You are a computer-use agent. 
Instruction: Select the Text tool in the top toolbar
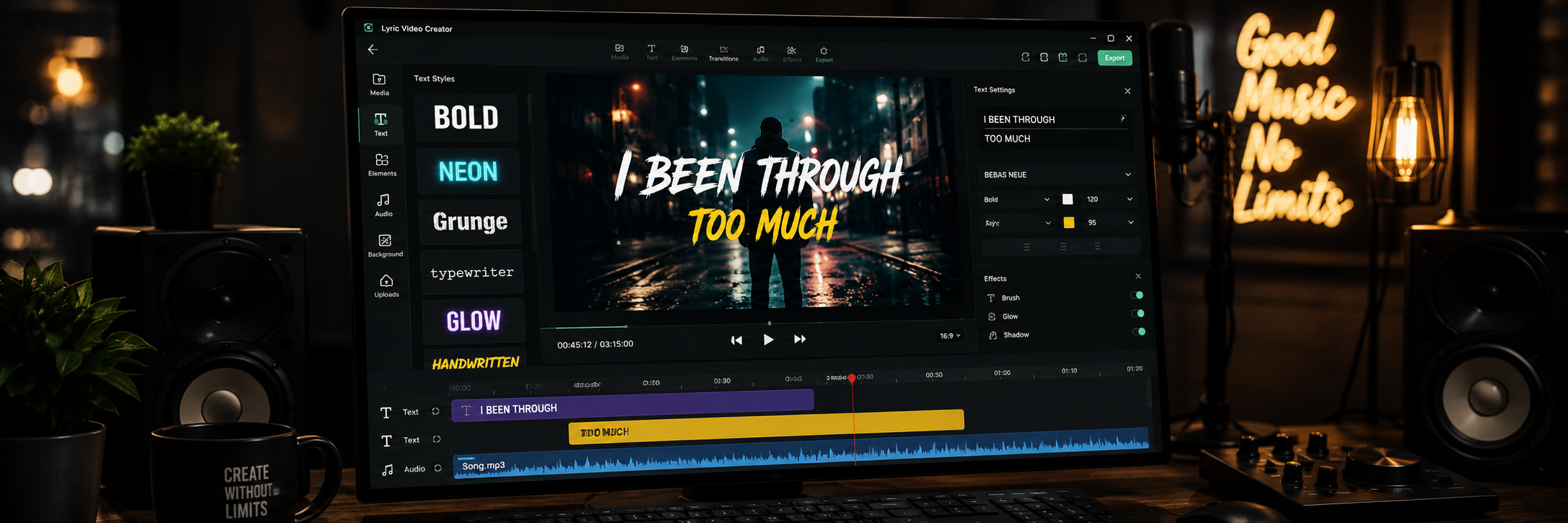coord(651,52)
